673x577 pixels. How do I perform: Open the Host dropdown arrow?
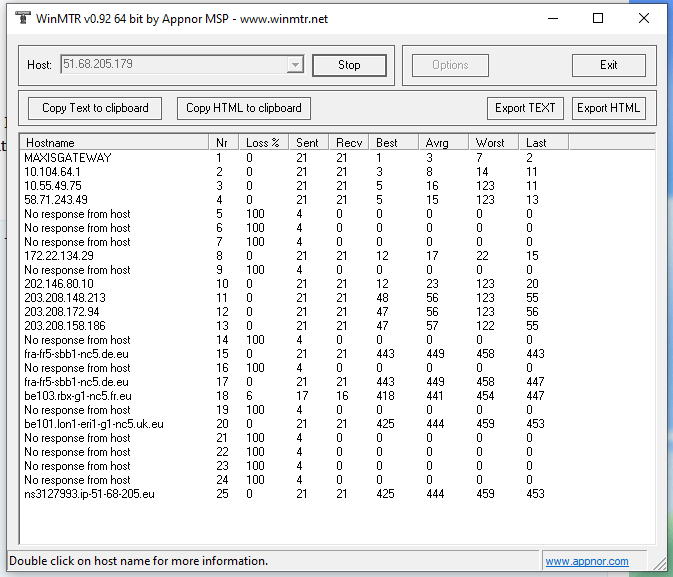[294, 65]
